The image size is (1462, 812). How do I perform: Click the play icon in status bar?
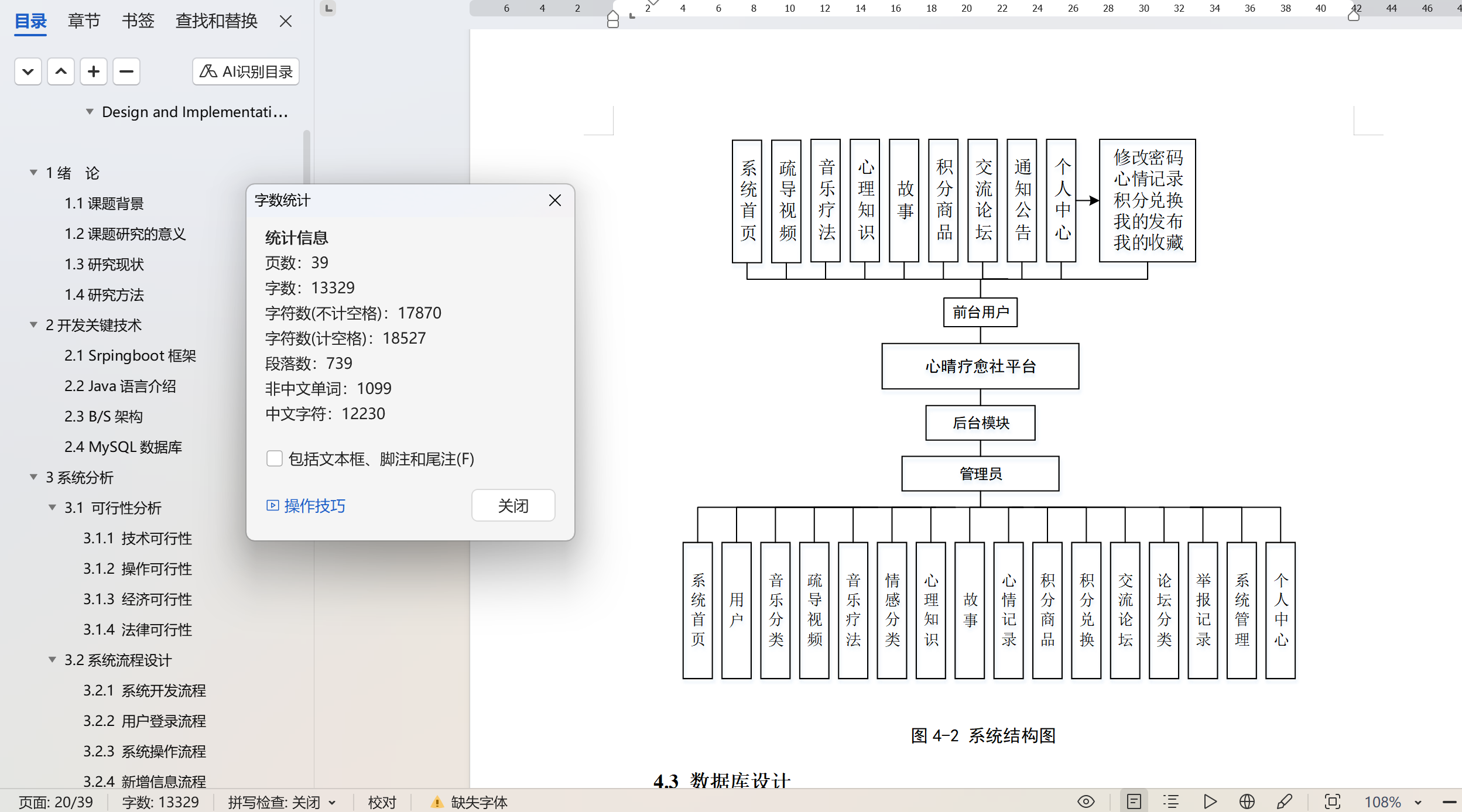(1210, 801)
